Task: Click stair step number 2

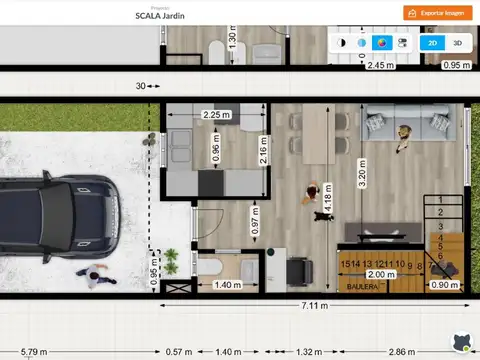Action: tap(440, 212)
